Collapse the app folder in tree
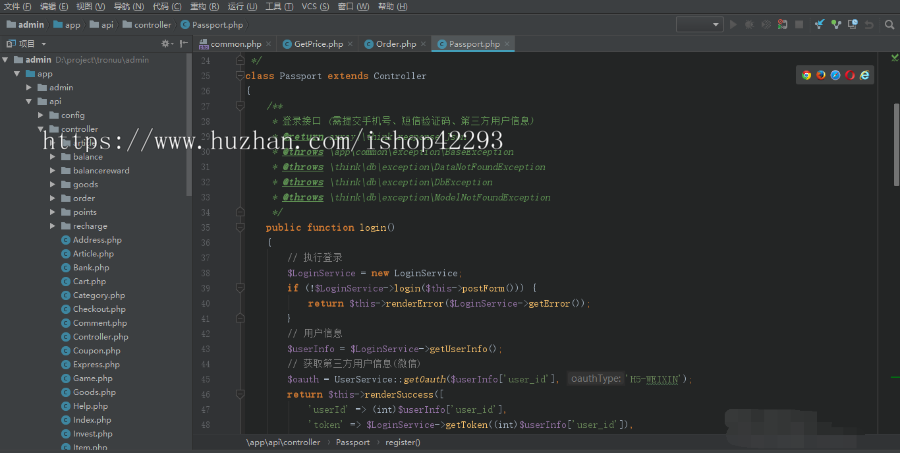The height and width of the screenshot is (453, 900). pos(17,73)
